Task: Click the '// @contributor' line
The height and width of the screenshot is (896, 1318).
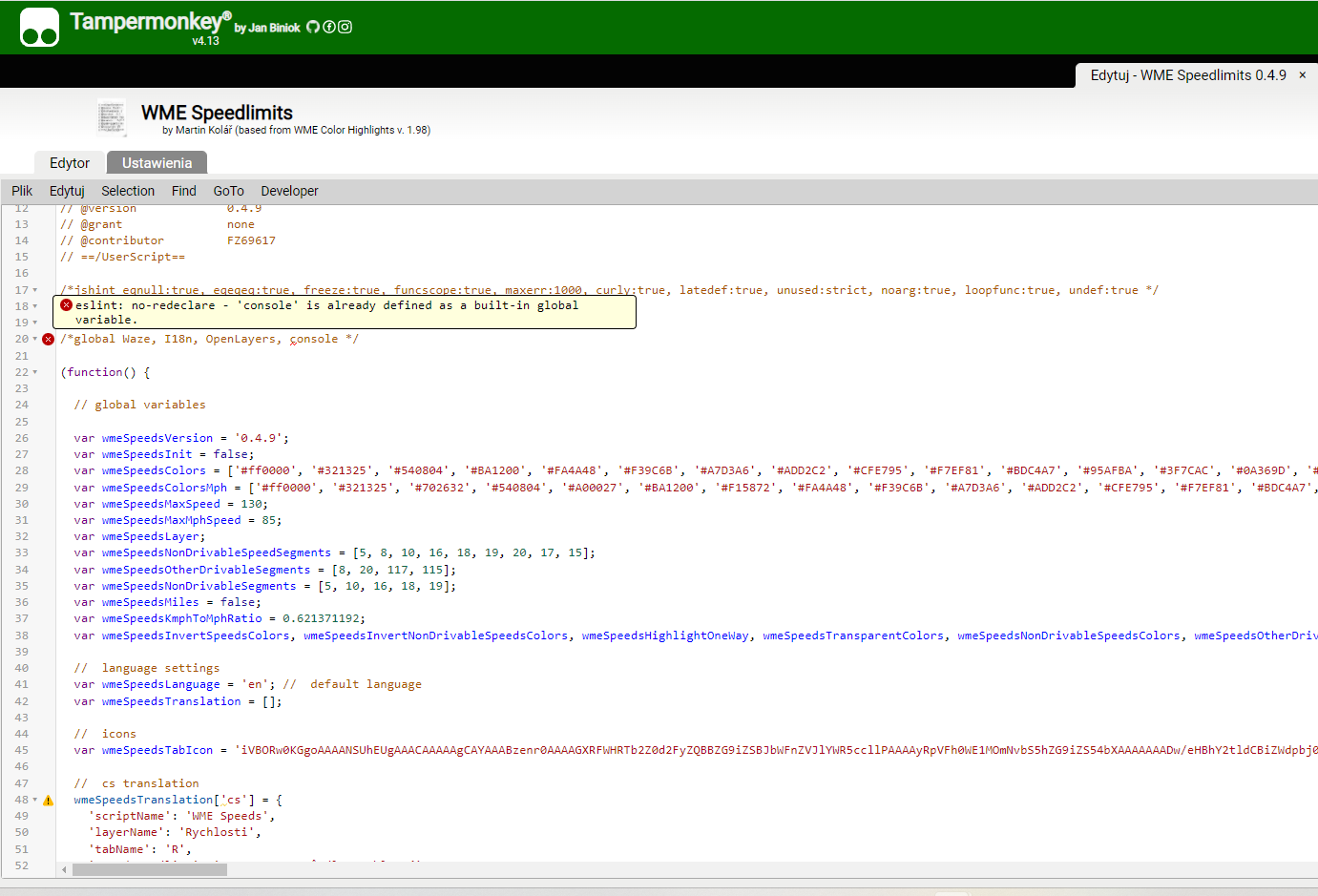Action: [168, 240]
